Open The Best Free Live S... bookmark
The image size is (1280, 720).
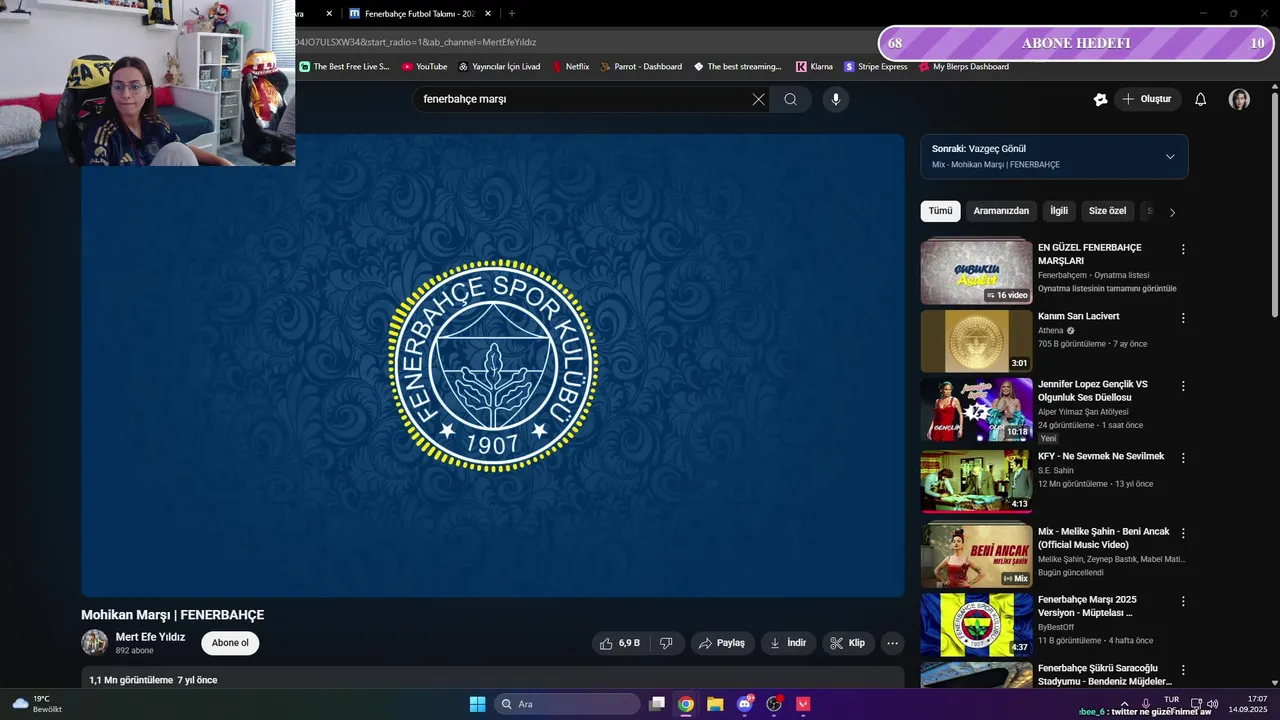pos(344,67)
